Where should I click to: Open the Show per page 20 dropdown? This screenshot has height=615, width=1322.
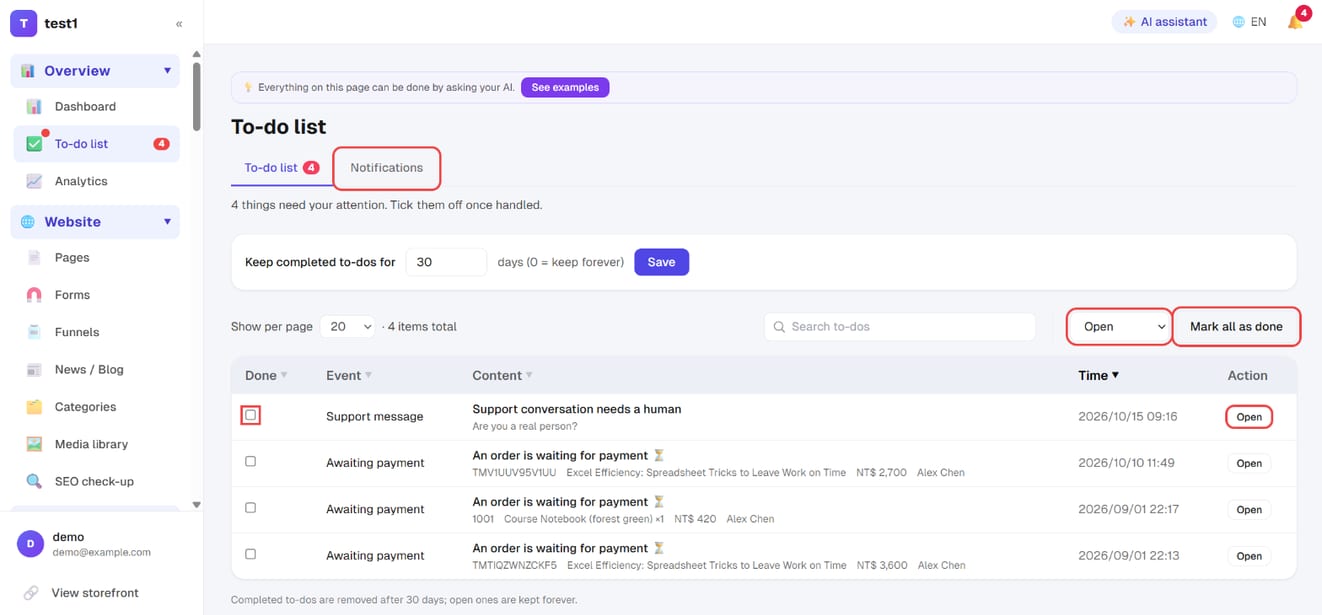coord(347,327)
